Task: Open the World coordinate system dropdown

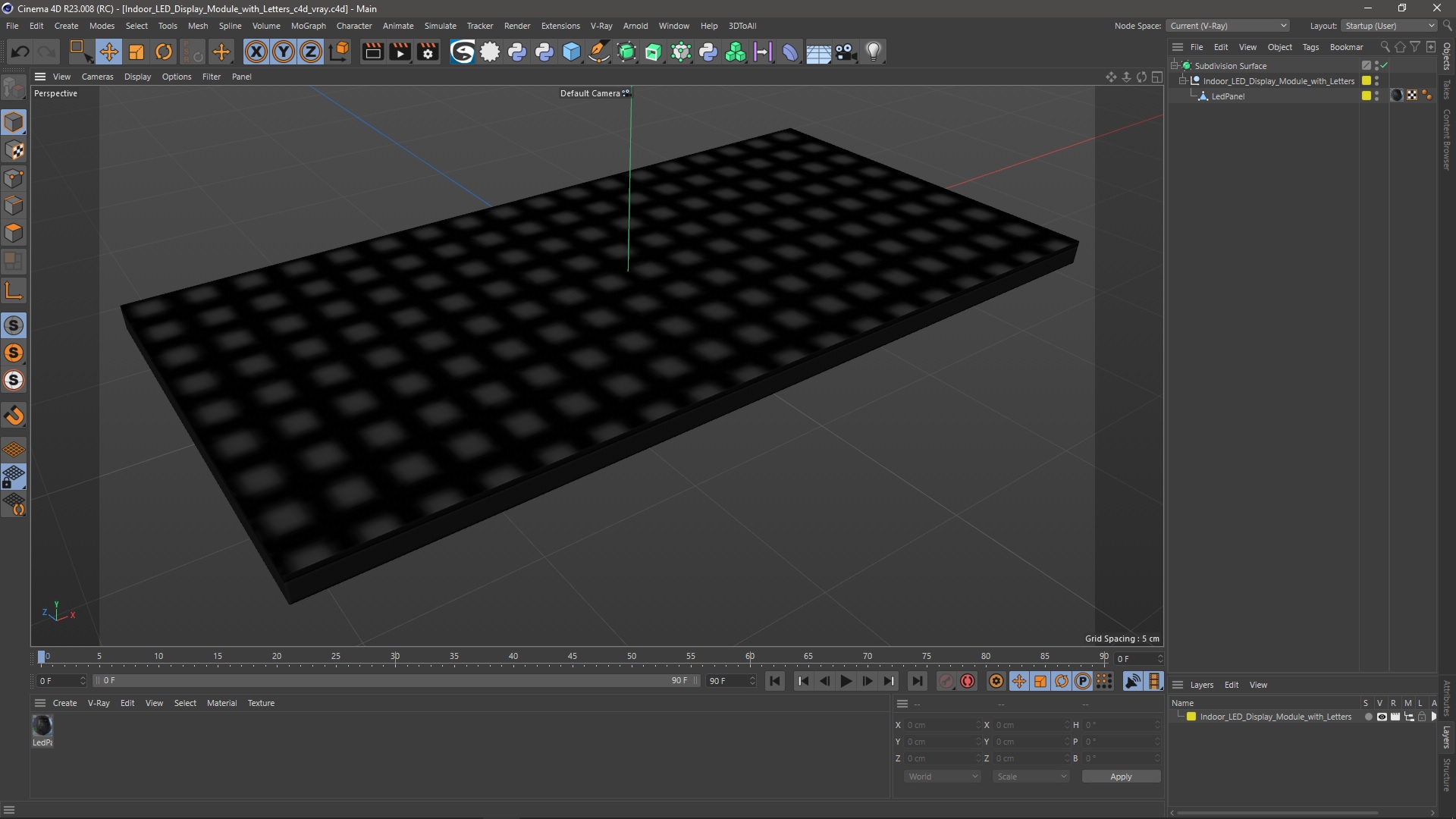Action: click(x=943, y=777)
